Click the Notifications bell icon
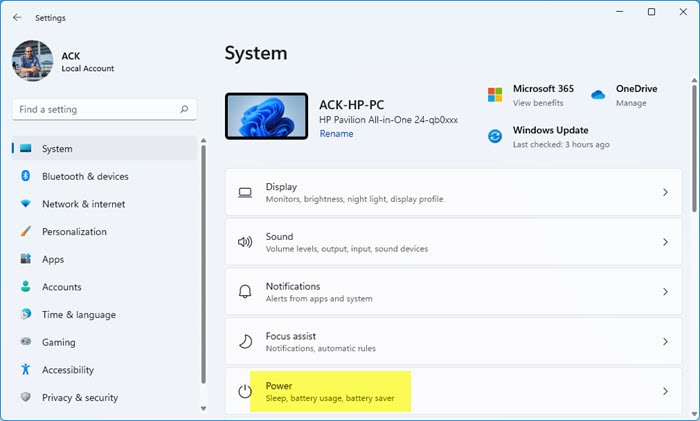 pos(245,292)
